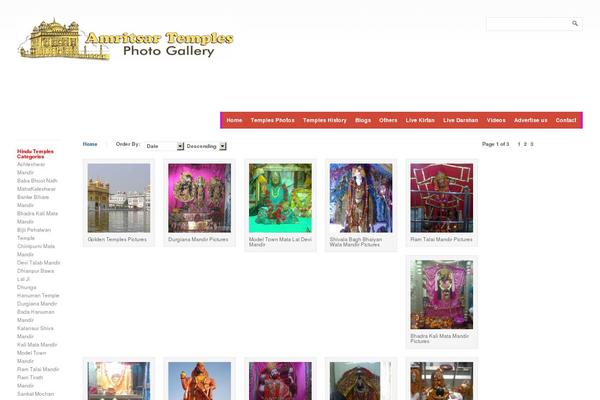Open sidebar category Ram Tirath Mandir
Image resolution: width=600 pixels, height=400 pixels.
click(30, 381)
